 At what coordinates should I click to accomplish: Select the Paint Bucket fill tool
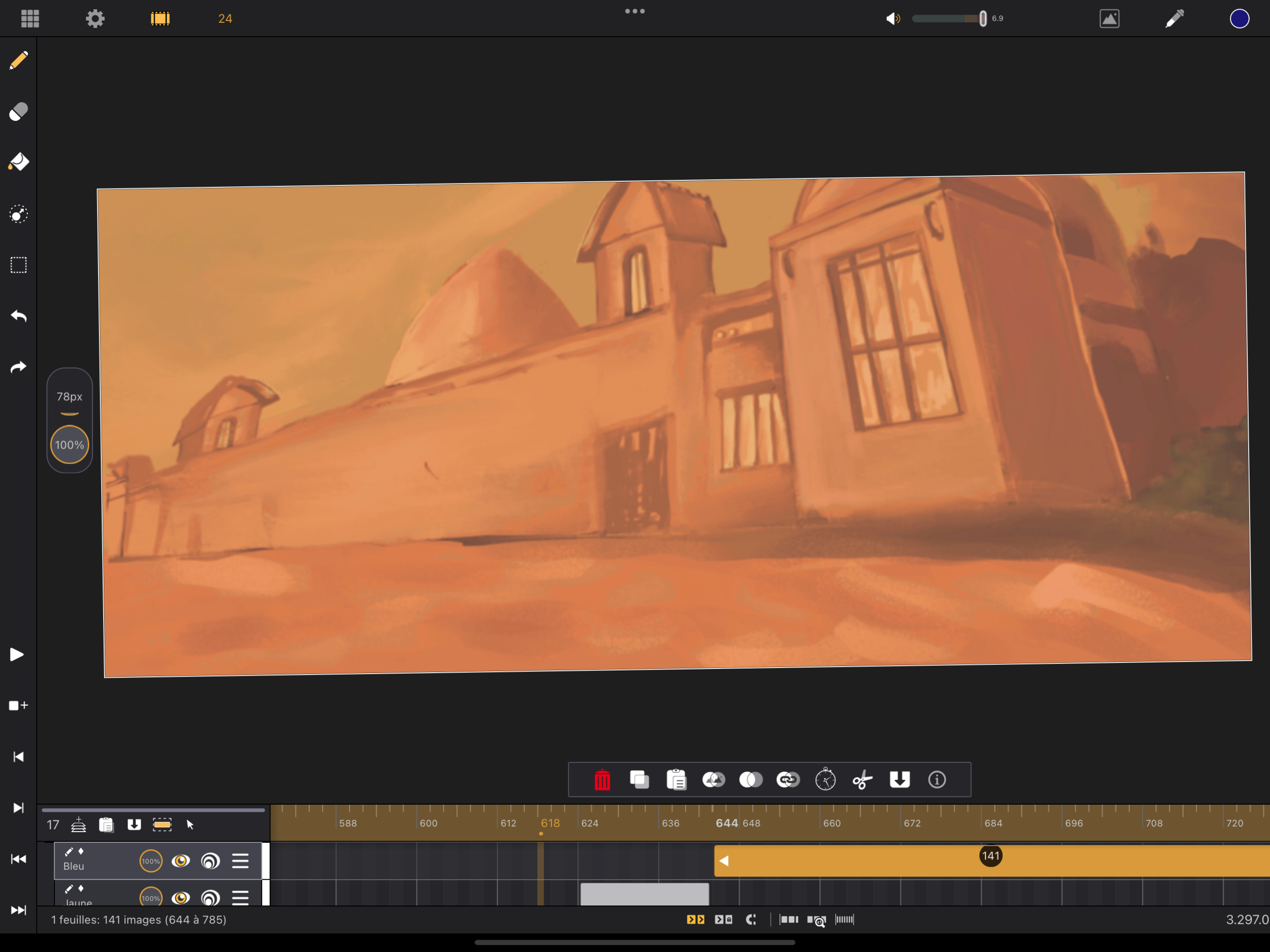[x=18, y=162]
